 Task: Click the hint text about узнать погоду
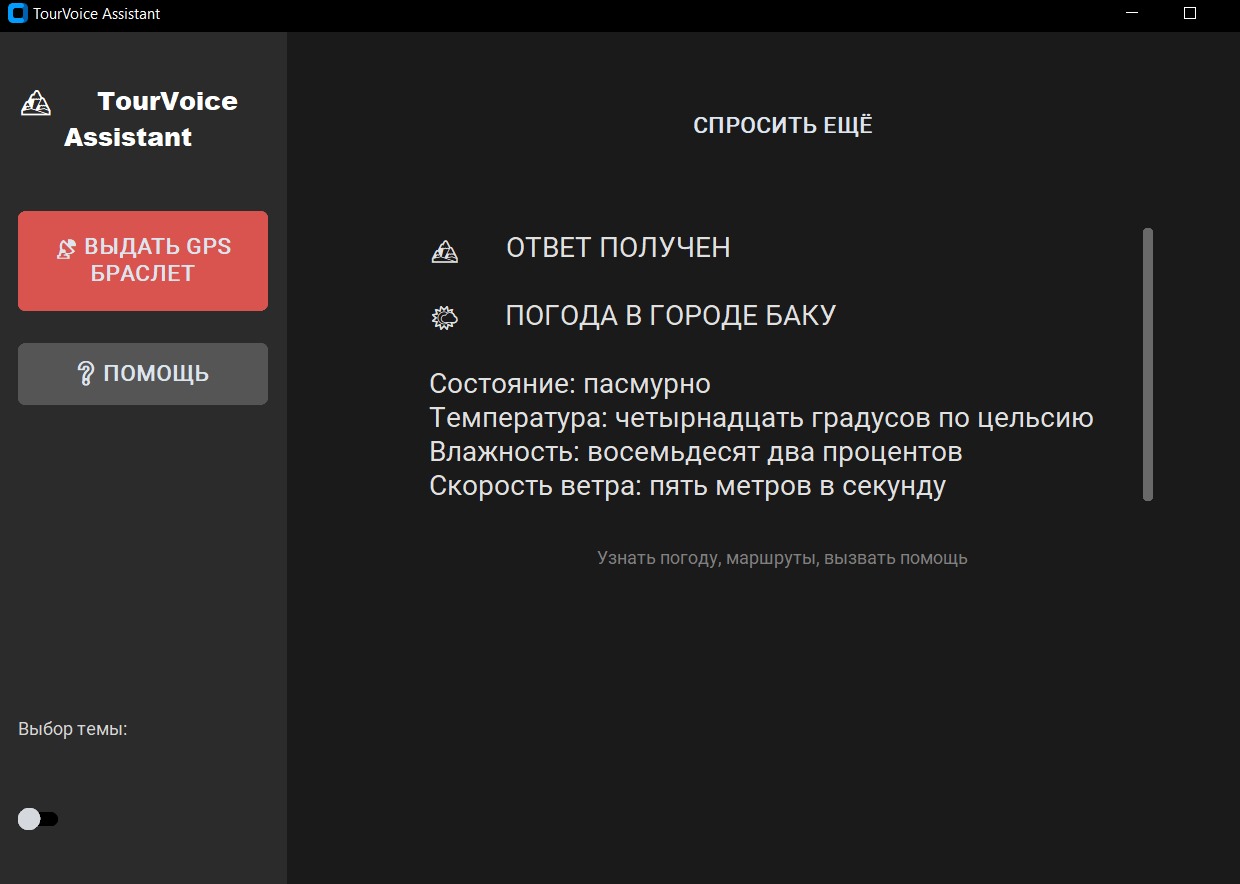pyautogui.click(x=782, y=558)
